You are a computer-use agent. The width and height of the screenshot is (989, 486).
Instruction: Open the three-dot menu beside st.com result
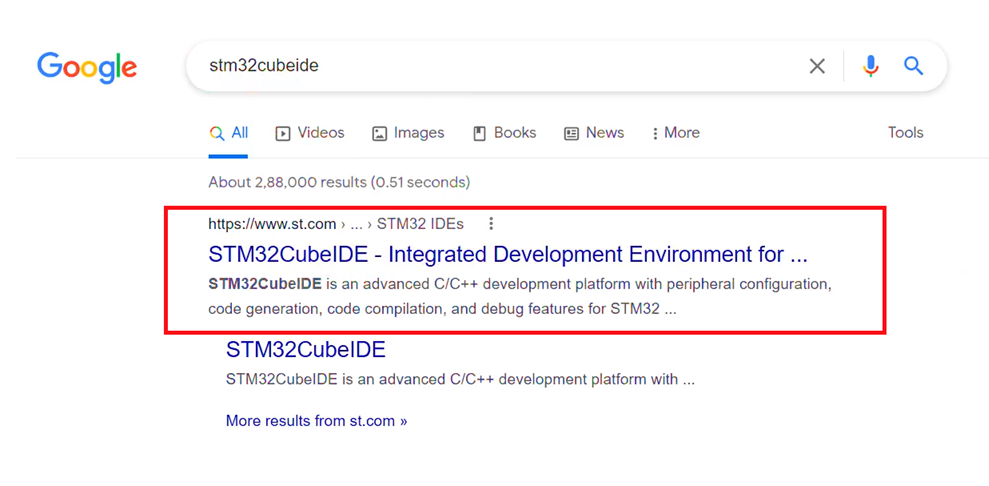point(491,224)
